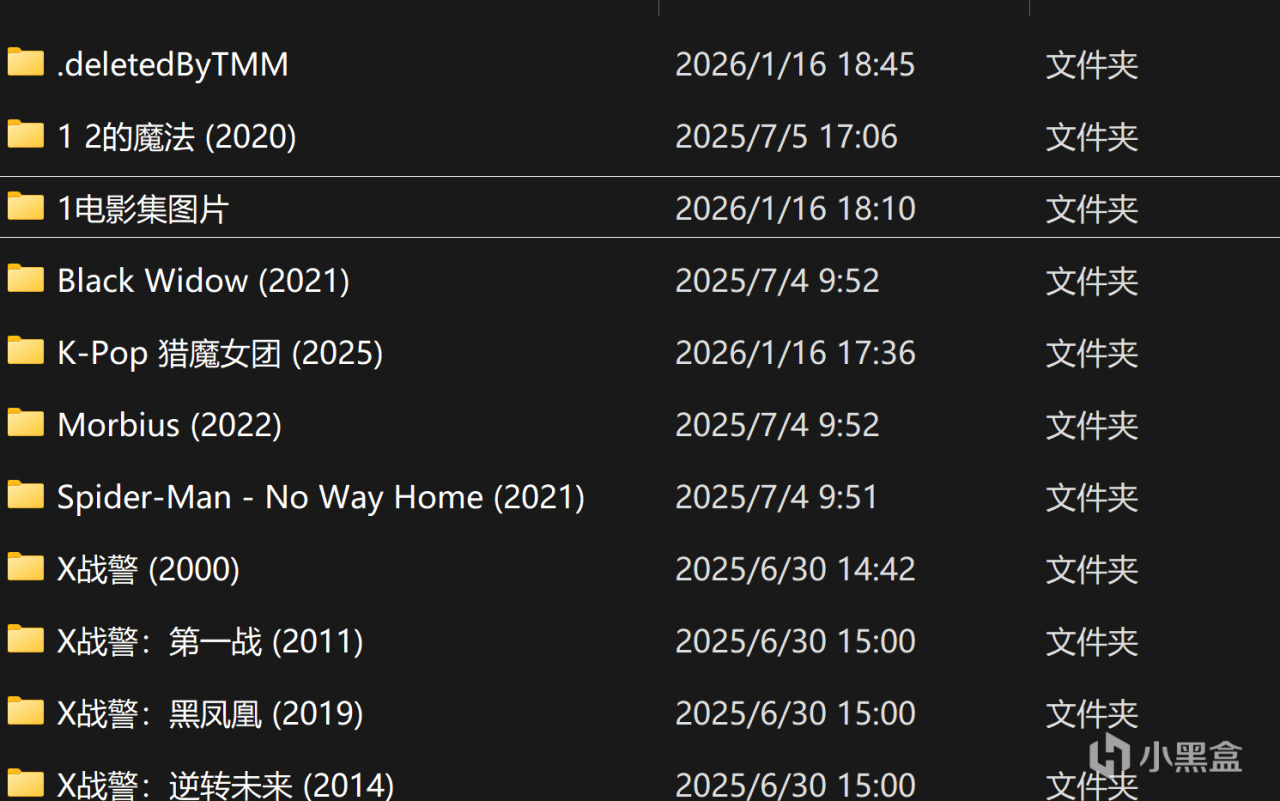The height and width of the screenshot is (801, 1280).
Task: Click the folder icon for Spider-Man - No Way Home
Action: 25,496
